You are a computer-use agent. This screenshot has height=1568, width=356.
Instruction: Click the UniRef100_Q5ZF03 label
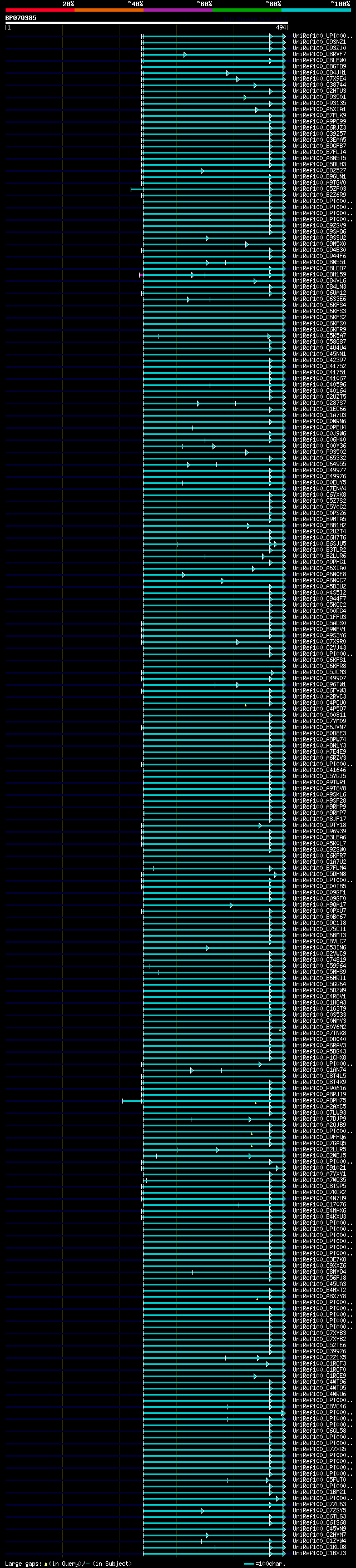click(x=319, y=189)
